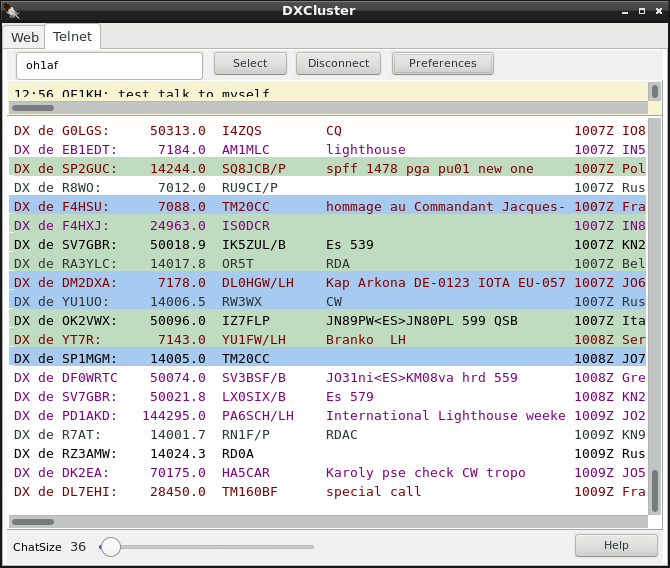The image size is (670, 568).
Task: Click the spot list vertical scrollbar thumb
Action: [x=655, y=491]
